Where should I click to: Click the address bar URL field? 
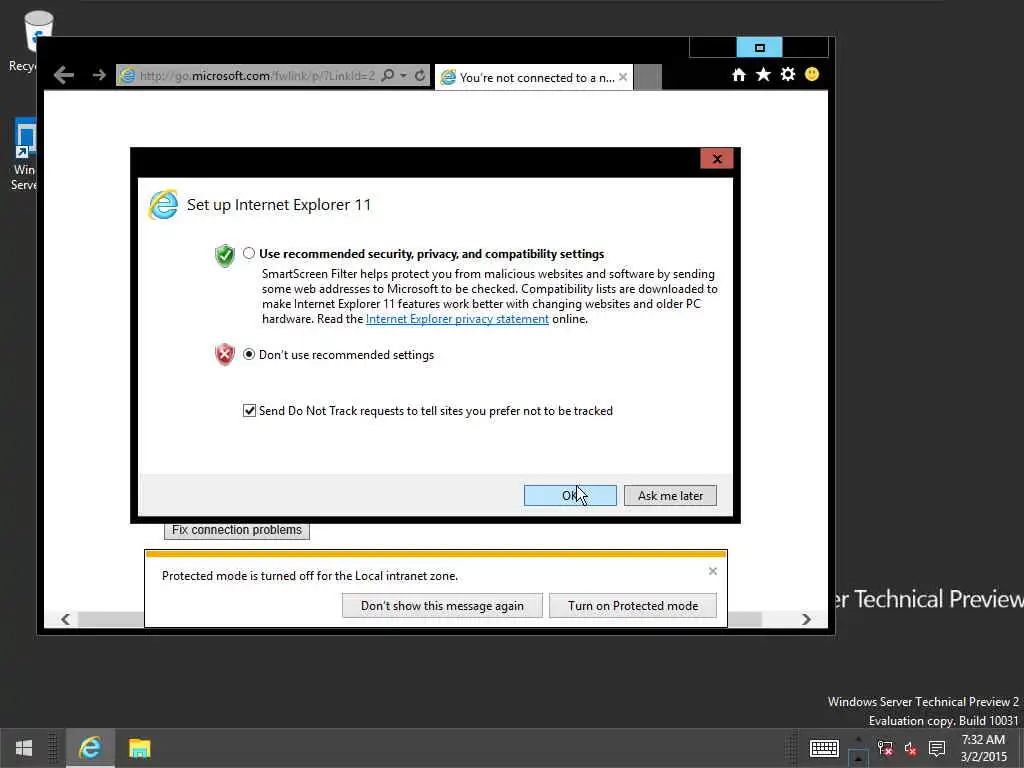(x=258, y=76)
